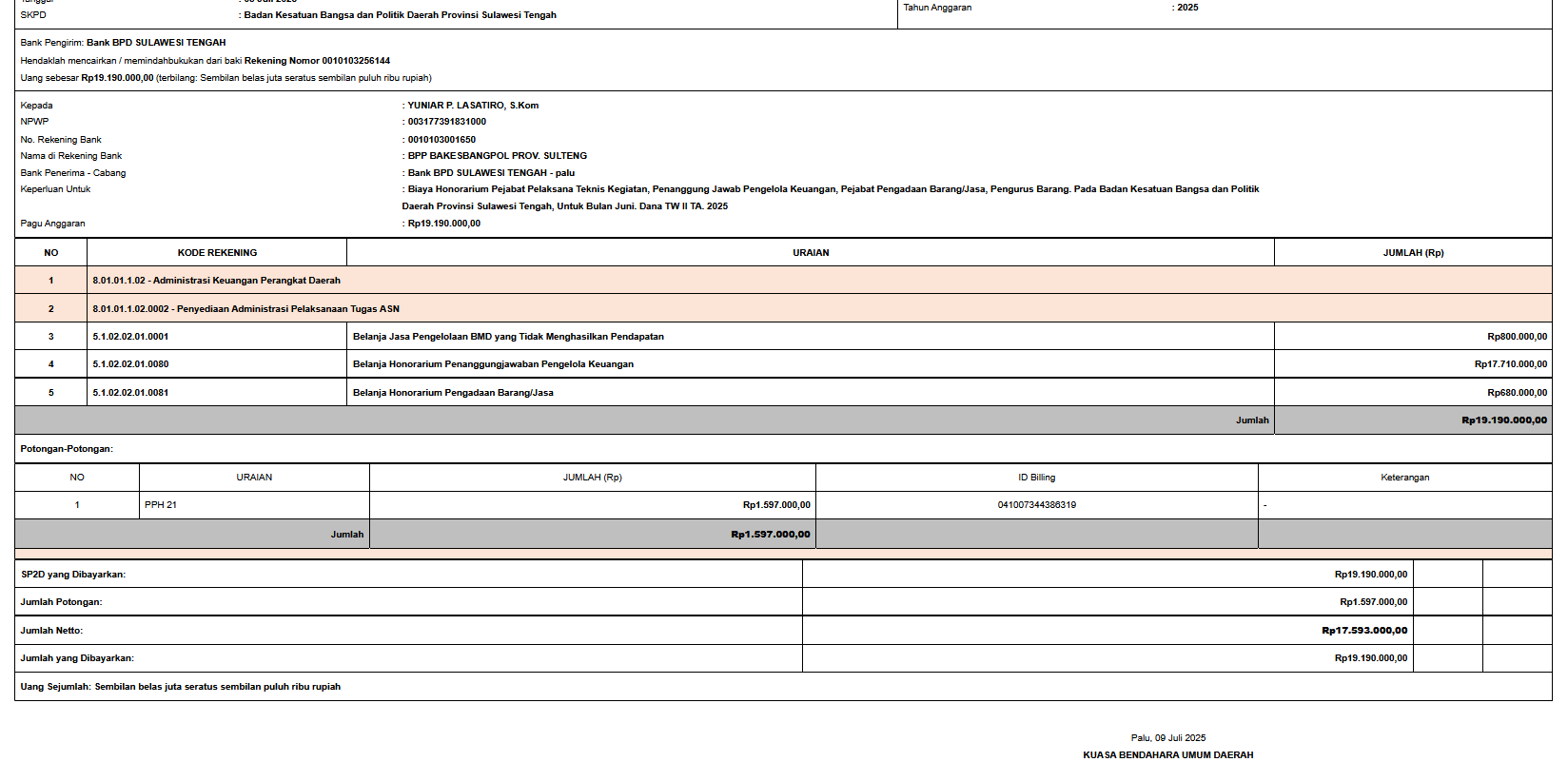Viewport: 1568px width, 762px height.
Task: Click the 'ID Billing' column header
Action: pos(1036,478)
